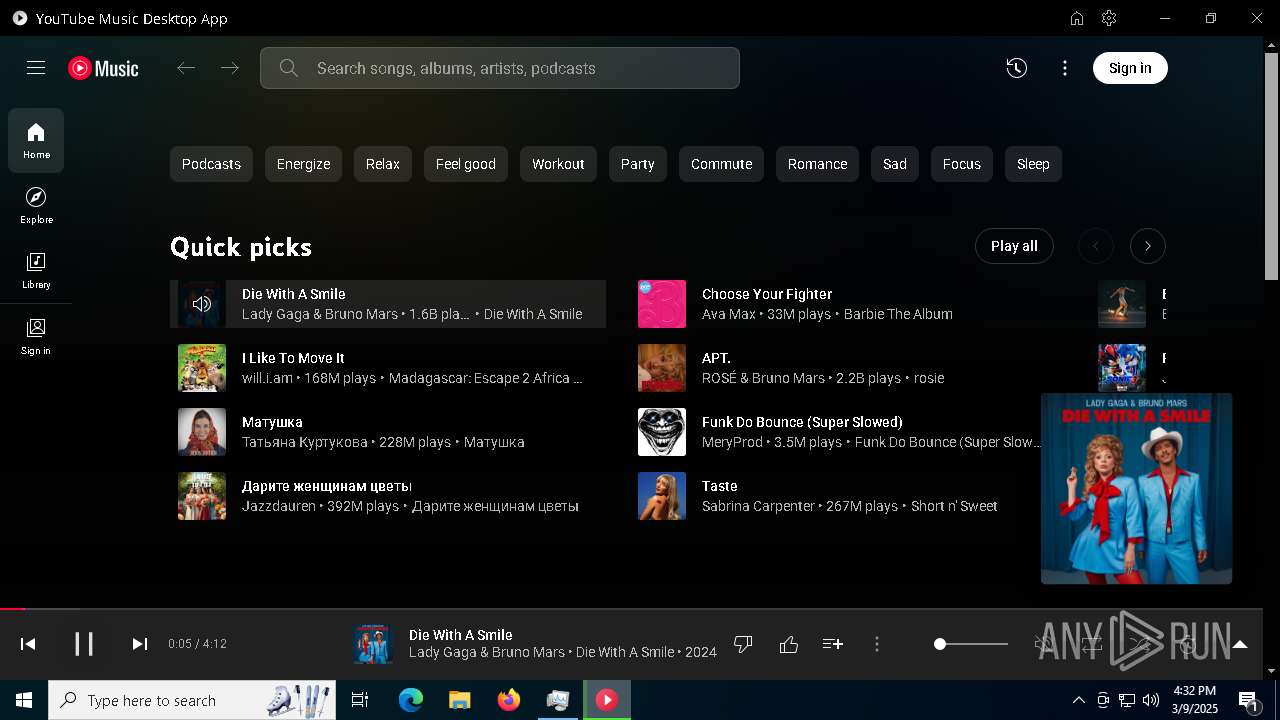The image size is (1280, 720).
Task: Open the Windows Start menu
Action: click(x=24, y=700)
